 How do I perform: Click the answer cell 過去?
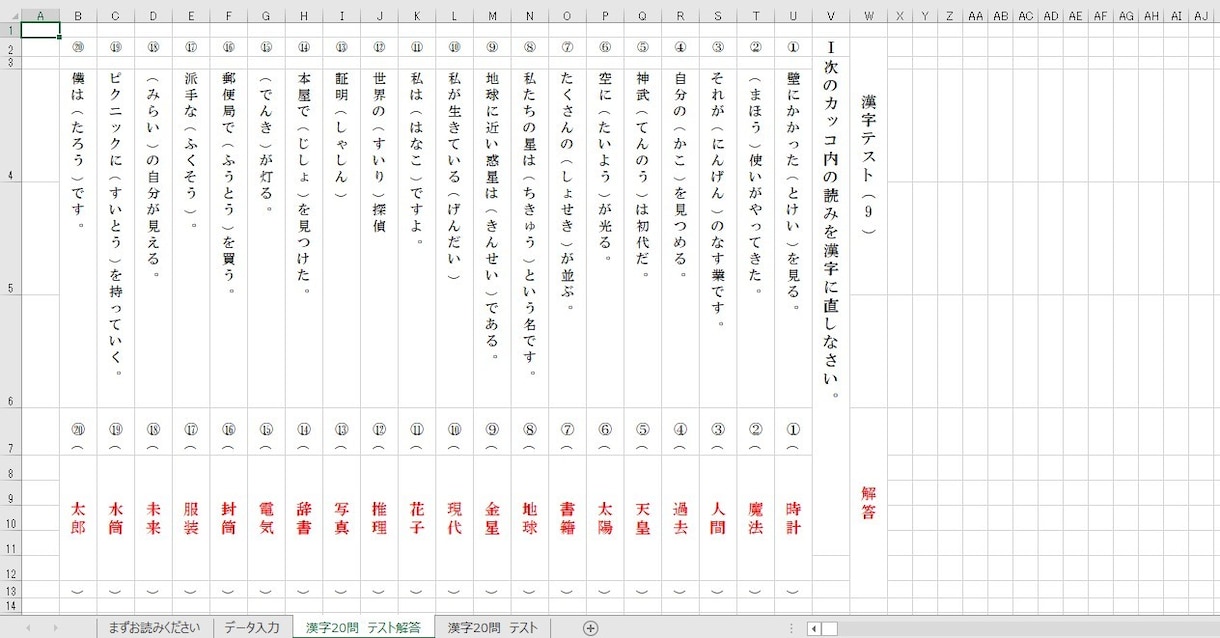click(680, 518)
